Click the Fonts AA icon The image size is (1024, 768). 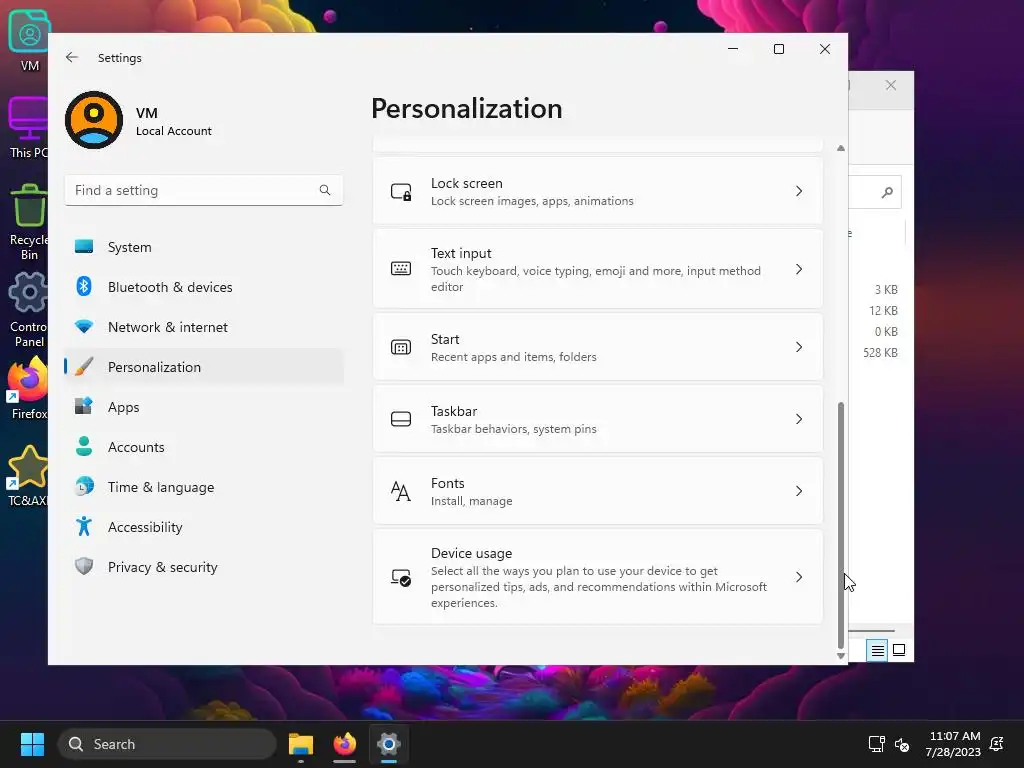tap(401, 491)
